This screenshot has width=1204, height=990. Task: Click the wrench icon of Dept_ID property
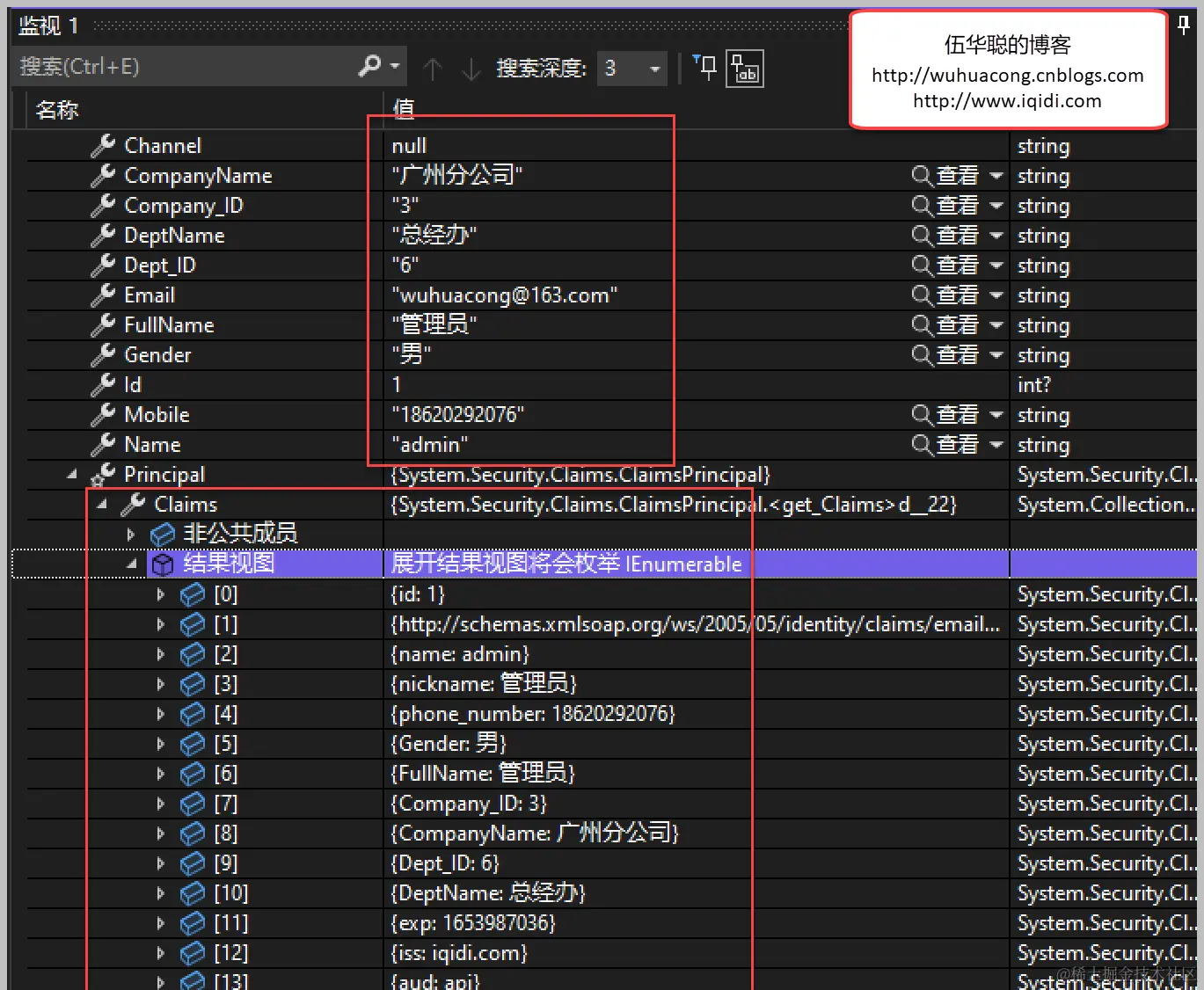(x=103, y=265)
